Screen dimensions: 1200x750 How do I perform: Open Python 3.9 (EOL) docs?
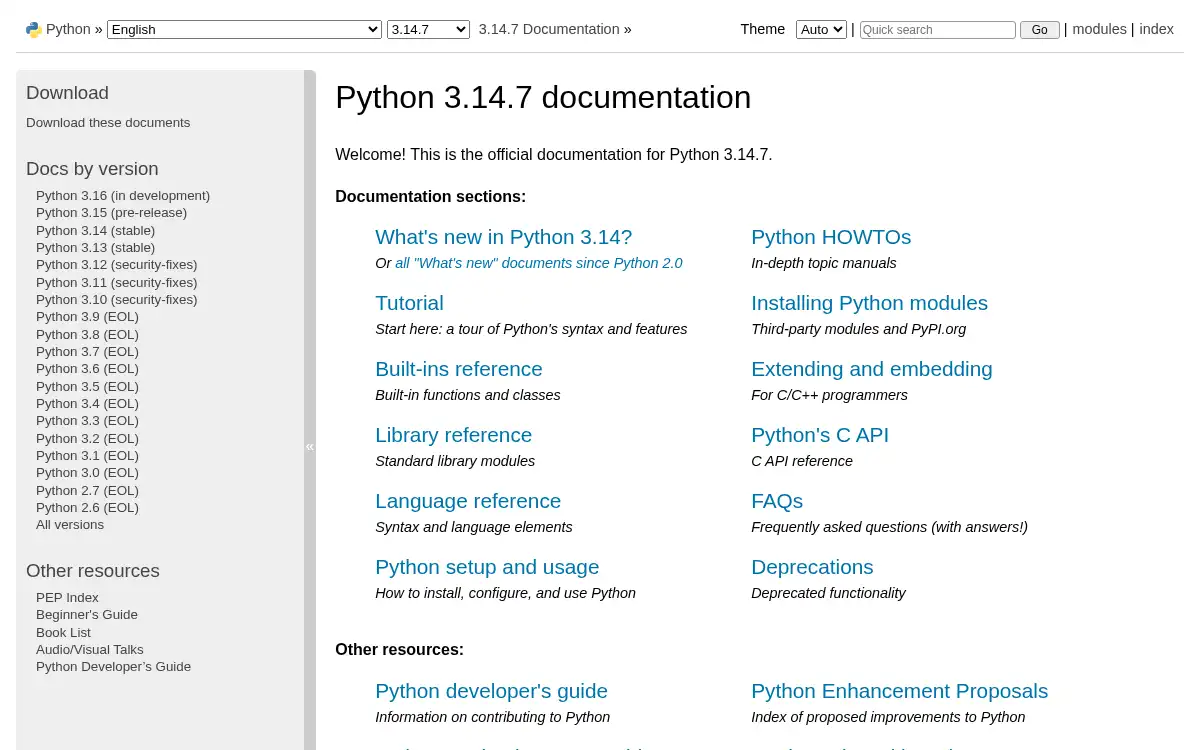click(87, 317)
